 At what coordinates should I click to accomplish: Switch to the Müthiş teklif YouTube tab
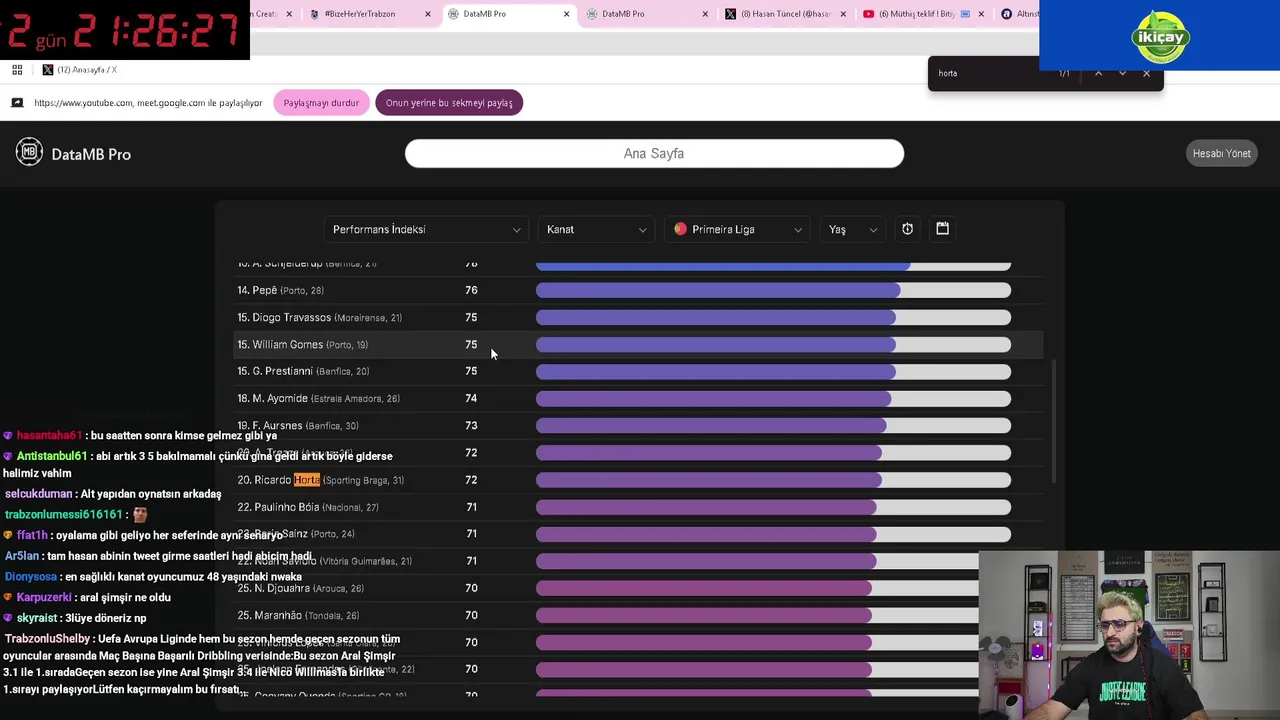(x=917, y=14)
